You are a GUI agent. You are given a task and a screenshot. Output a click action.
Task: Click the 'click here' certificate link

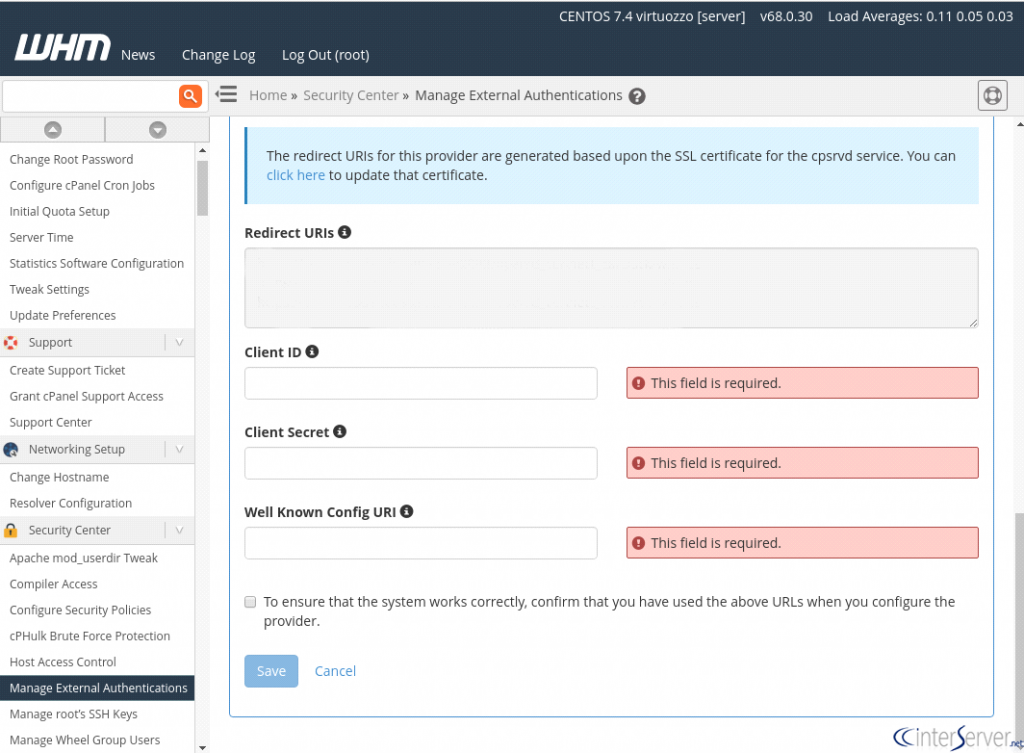click(295, 175)
